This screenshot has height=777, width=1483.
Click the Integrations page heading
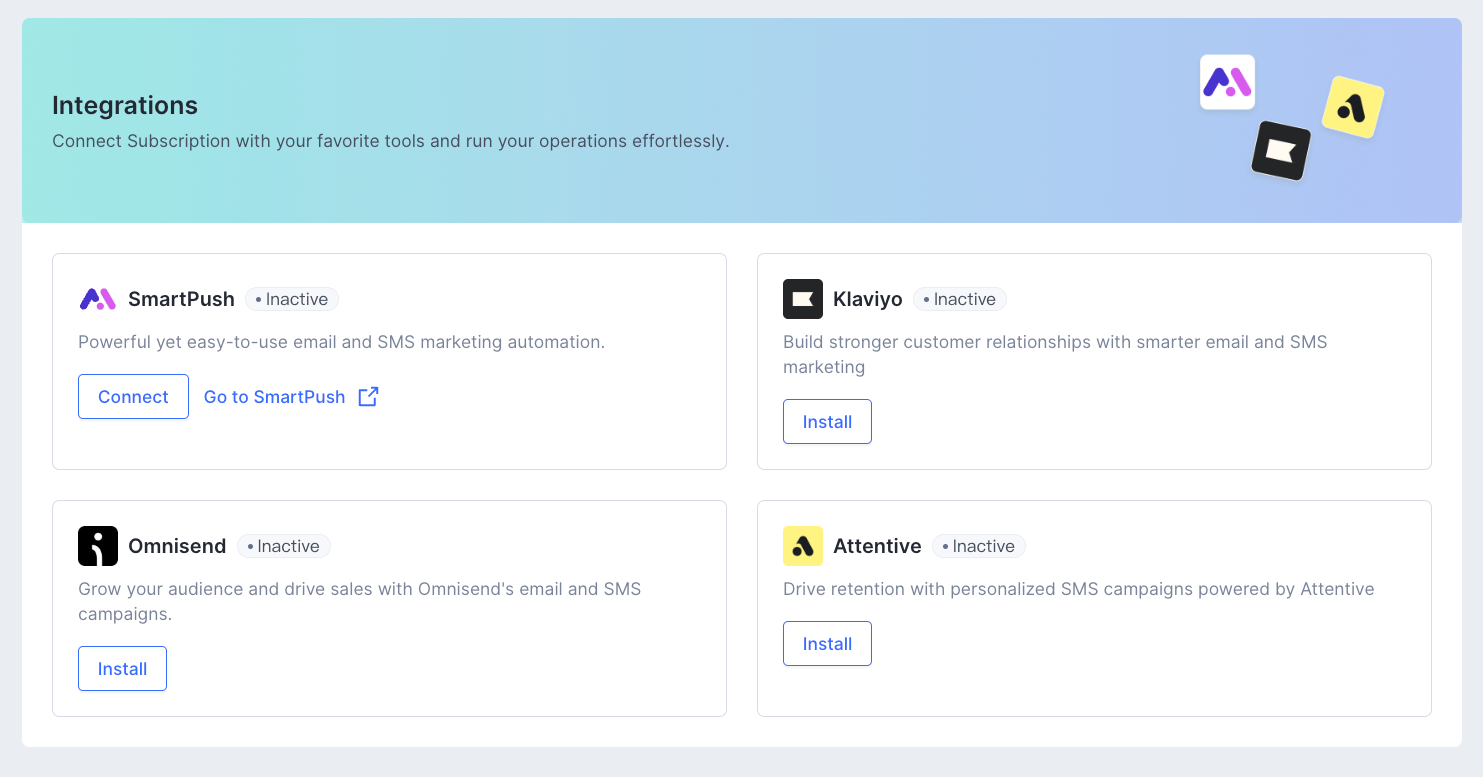125,105
